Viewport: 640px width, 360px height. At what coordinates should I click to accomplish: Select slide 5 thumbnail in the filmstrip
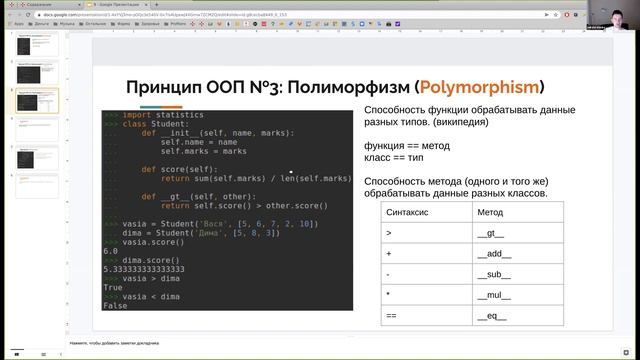(x=37, y=158)
